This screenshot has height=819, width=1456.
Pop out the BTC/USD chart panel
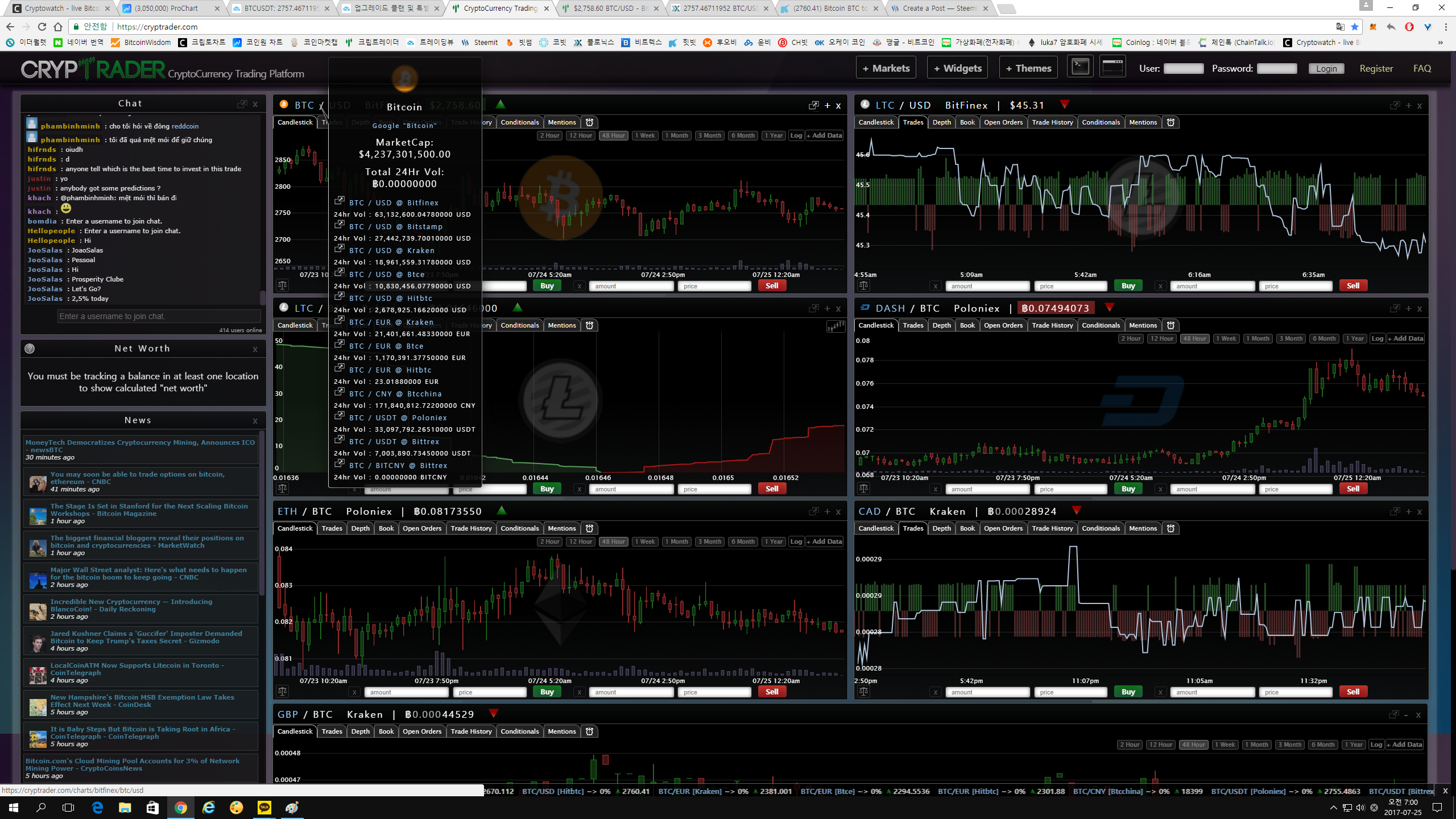814,105
